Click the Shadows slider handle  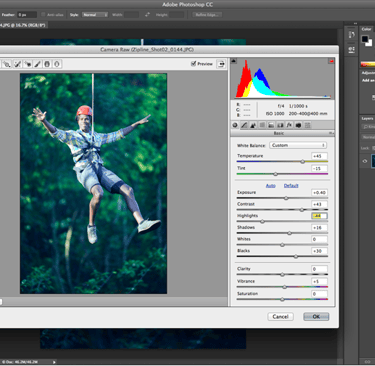289,233
